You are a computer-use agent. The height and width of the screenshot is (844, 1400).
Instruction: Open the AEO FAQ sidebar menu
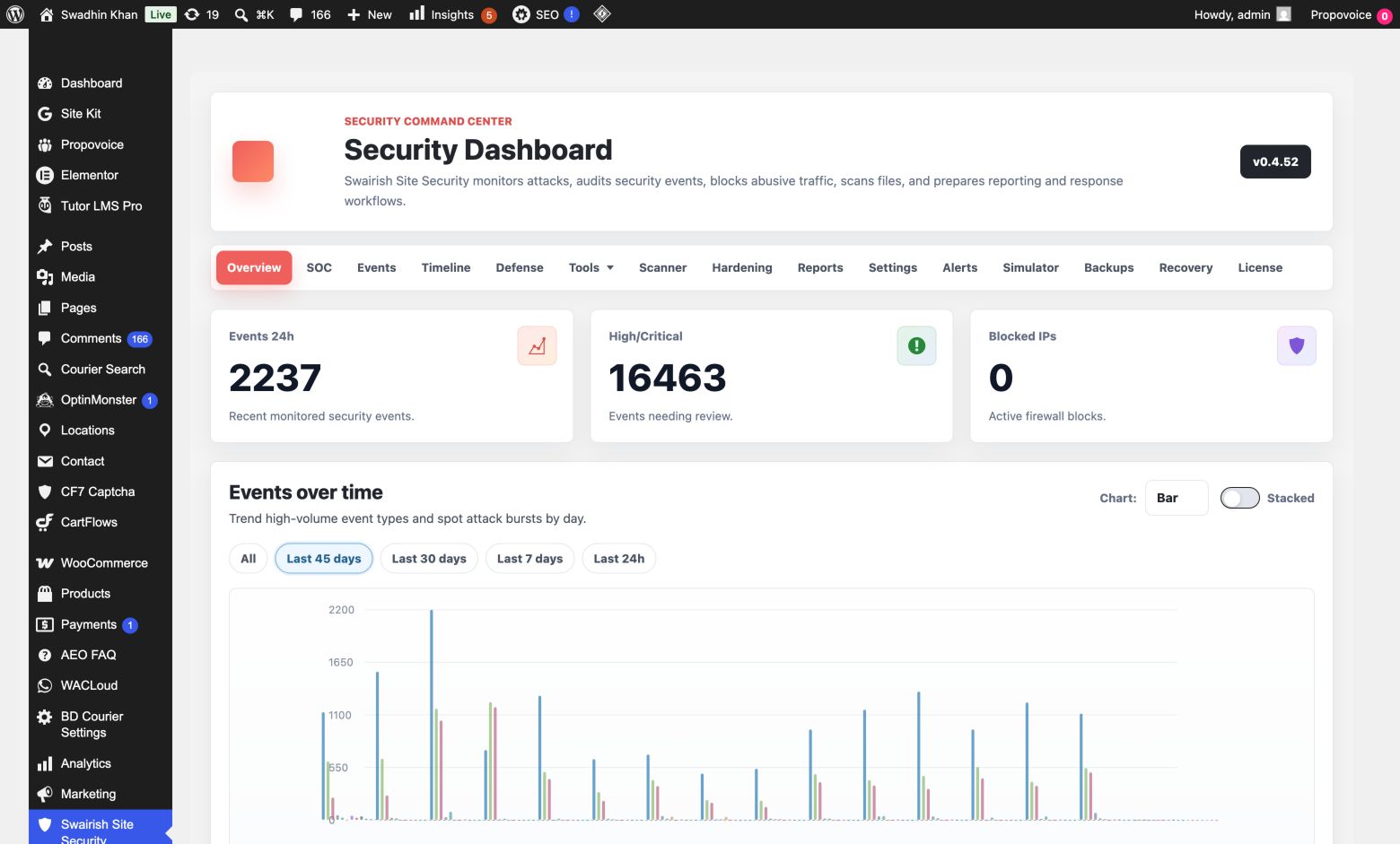[101, 655]
